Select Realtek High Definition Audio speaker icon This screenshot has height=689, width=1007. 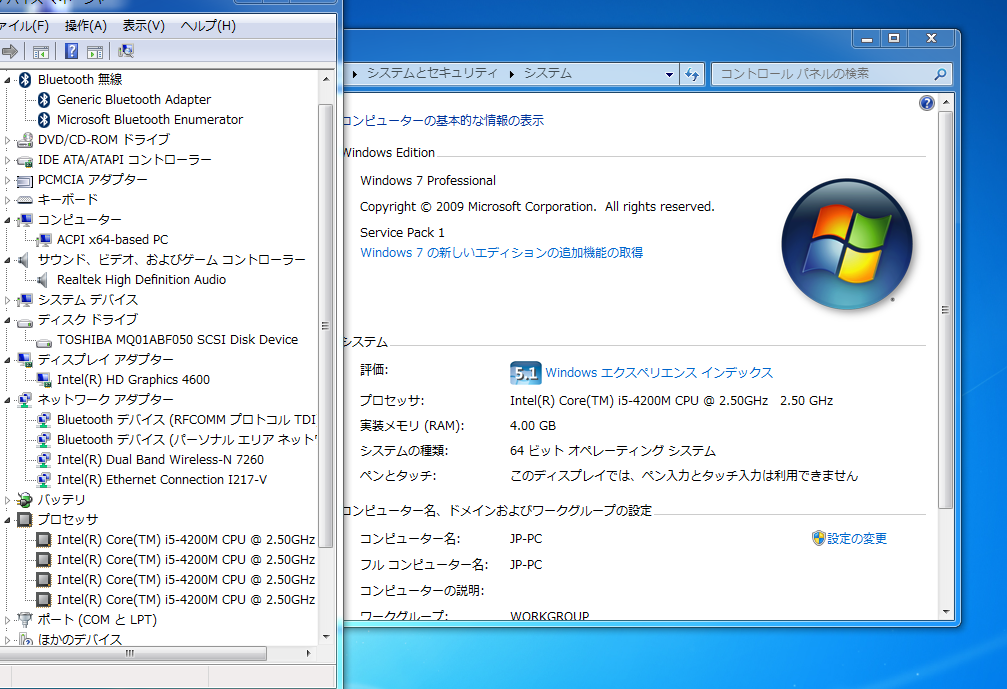point(43,280)
